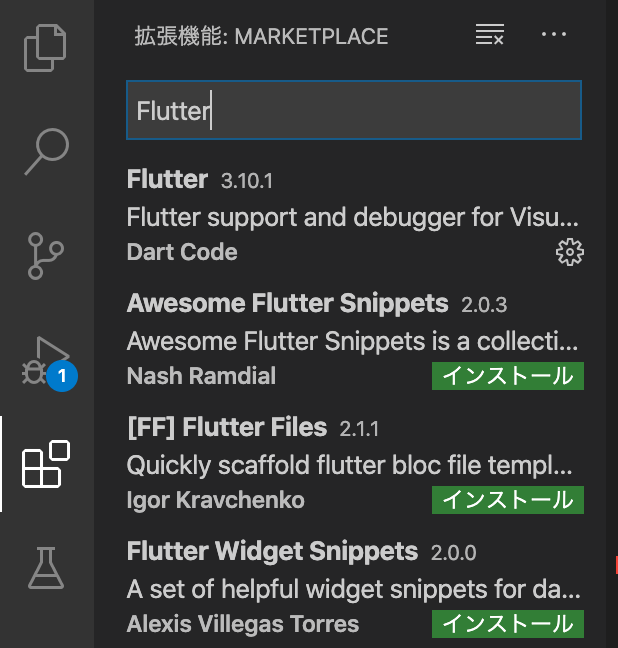This screenshot has width=618, height=648.
Task: Install Flutter Widget Snippets extension
Action: pyautogui.click(x=508, y=624)
